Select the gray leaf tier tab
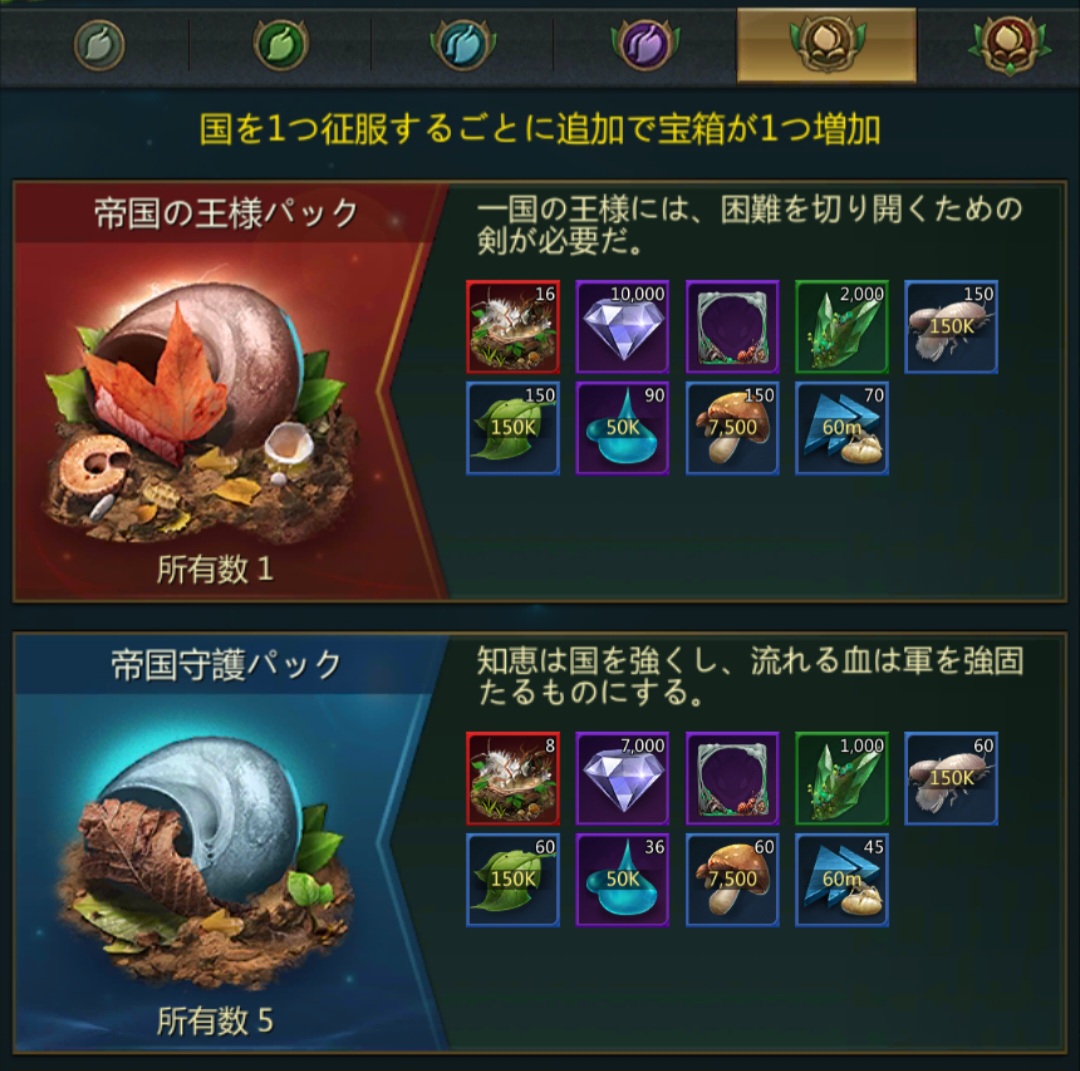This screenshot has width=1080, height=1071. coord(99,45)
